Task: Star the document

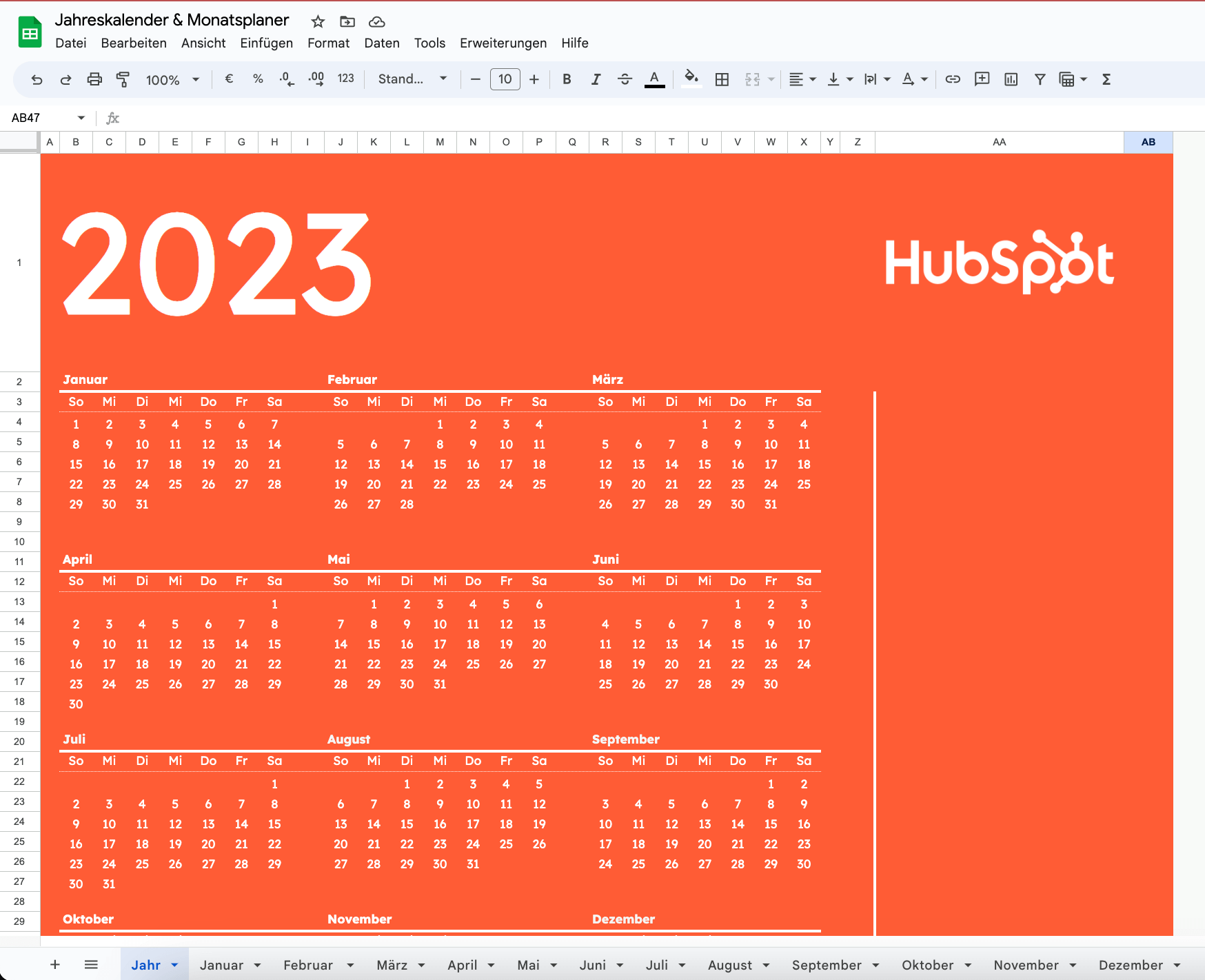Action: coord(318,21)
